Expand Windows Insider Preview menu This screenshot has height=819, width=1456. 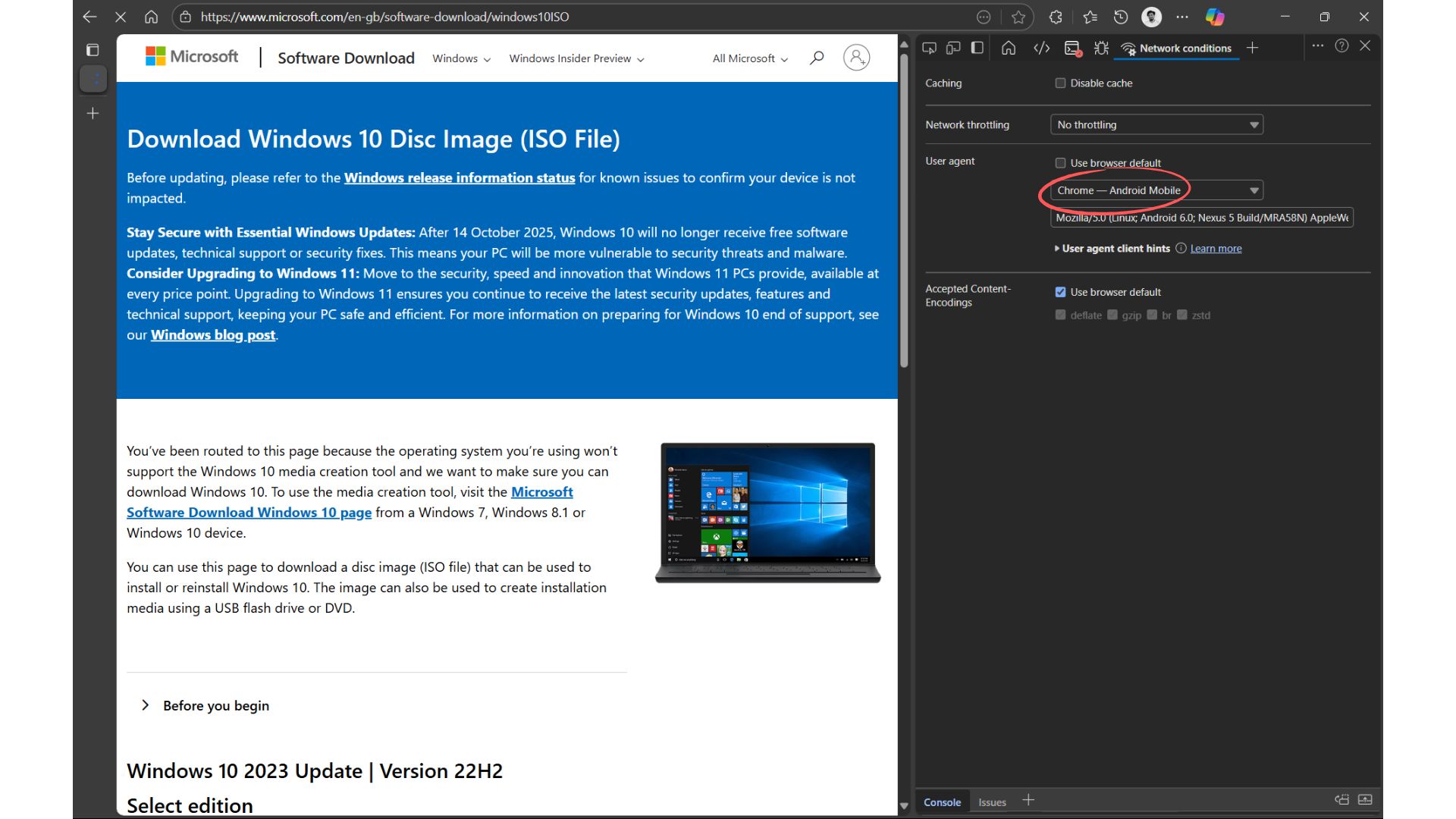click(x=576, y=58)
